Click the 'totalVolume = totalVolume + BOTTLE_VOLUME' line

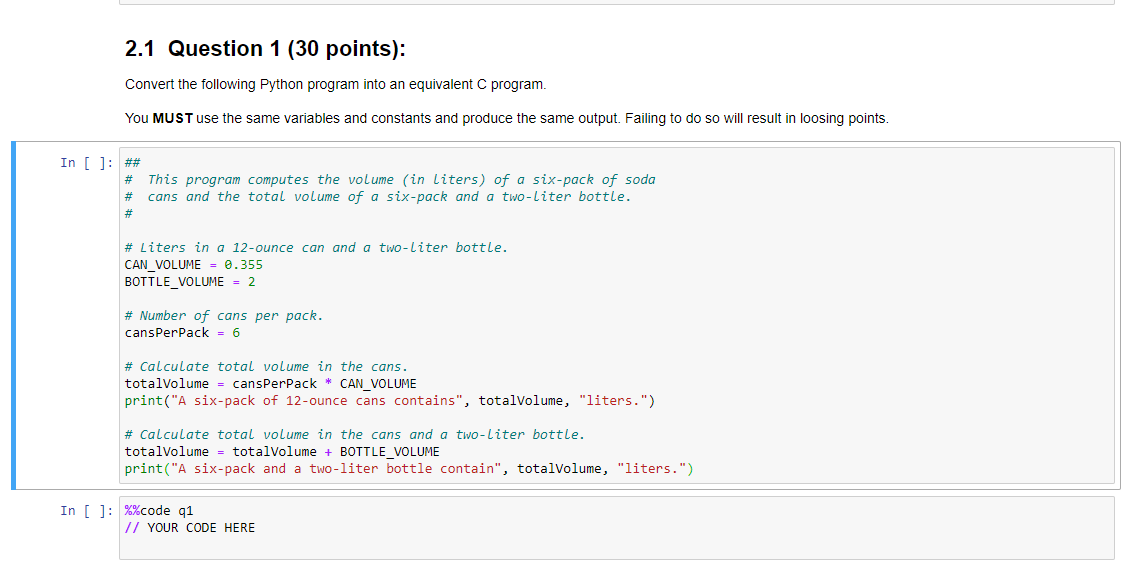(x=282, y=452)
